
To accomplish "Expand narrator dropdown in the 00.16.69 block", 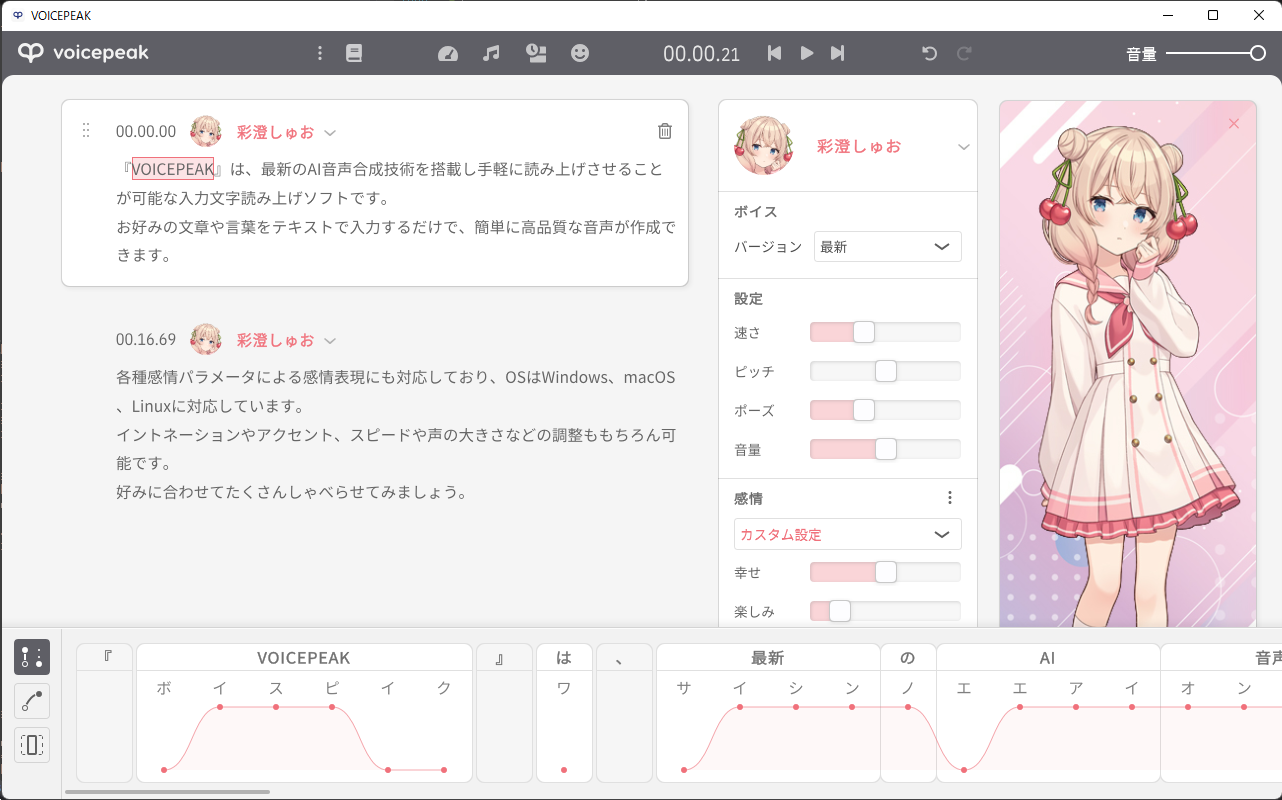I will pyautogui.click(x=330, y=340).
